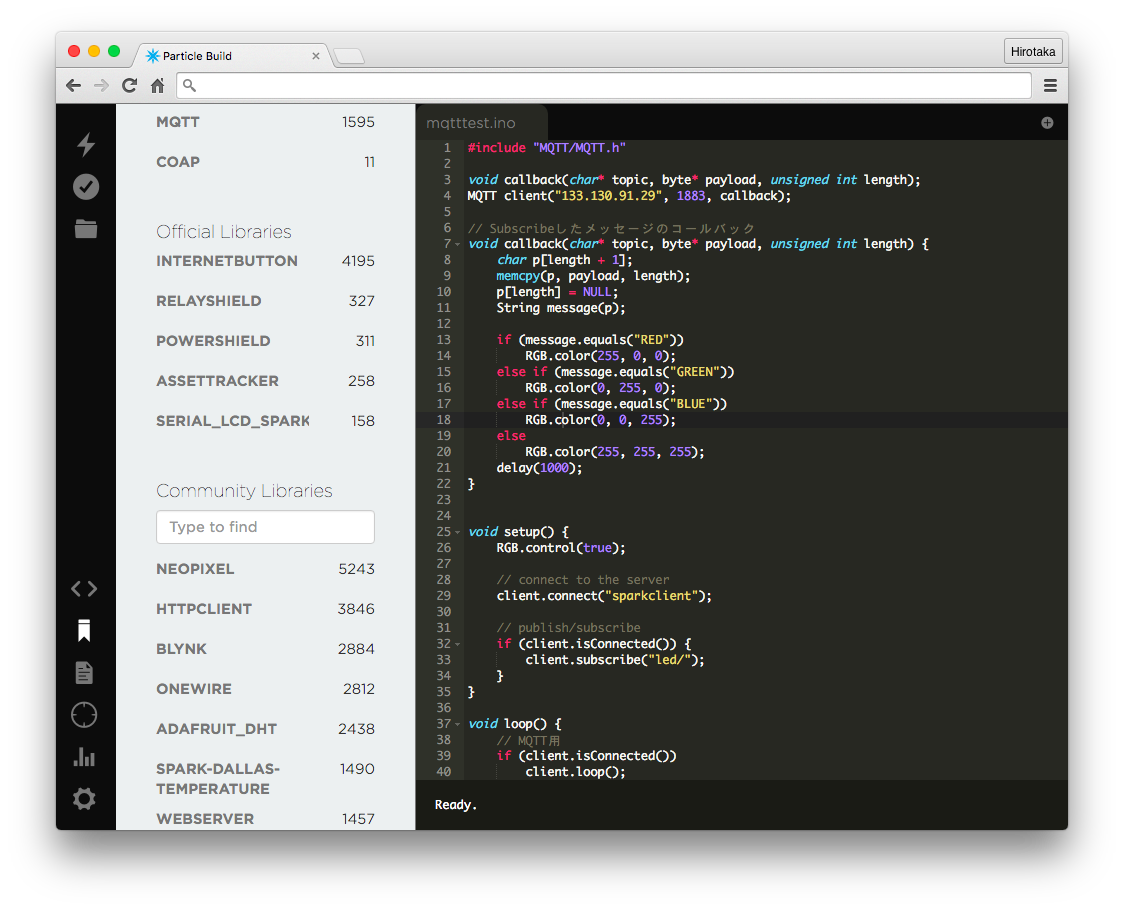
Task: Open the HTTPCLIENT community library
Action: click(265, 609)
